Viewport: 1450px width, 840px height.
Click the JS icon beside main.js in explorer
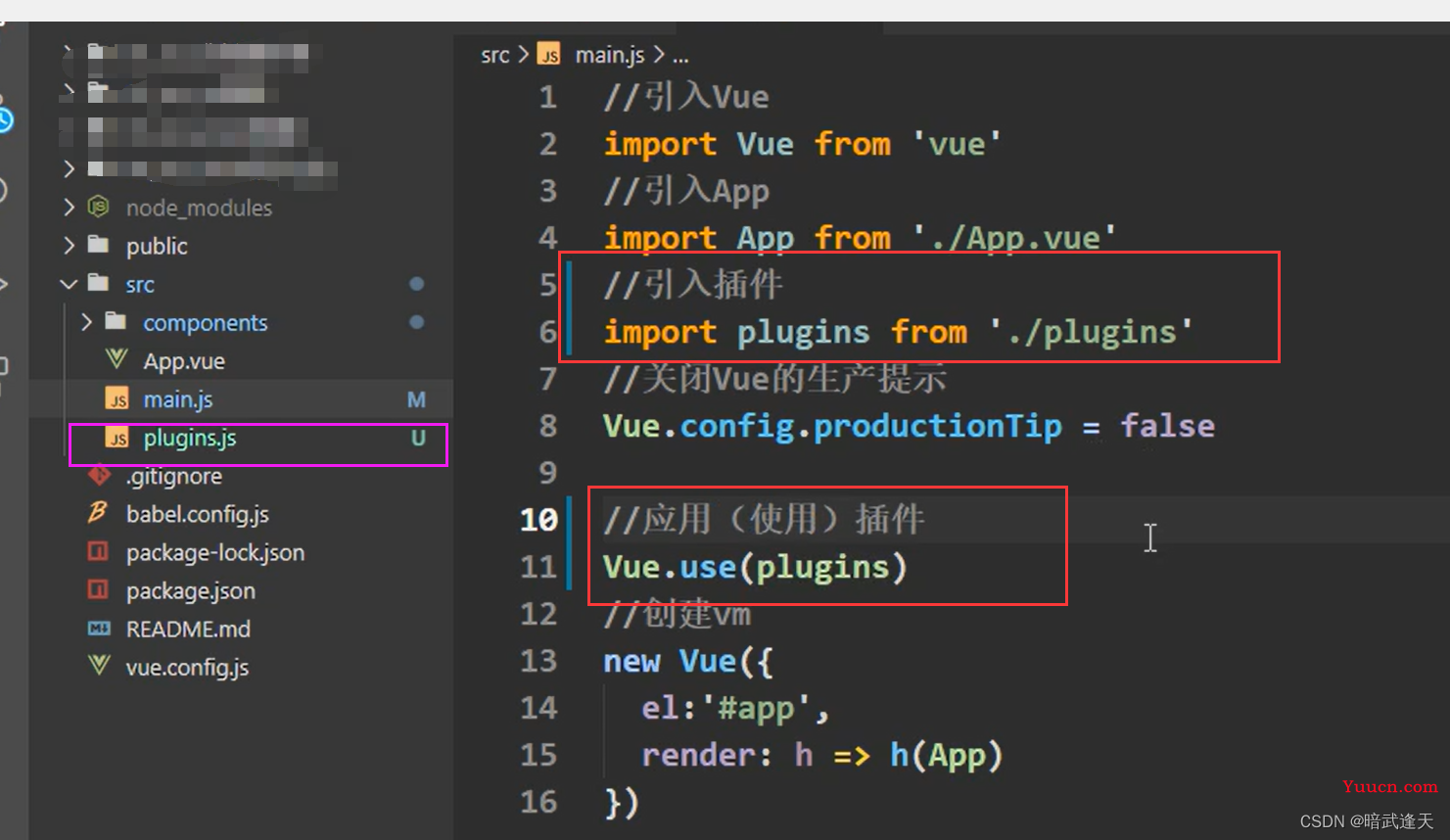point(117,398)
